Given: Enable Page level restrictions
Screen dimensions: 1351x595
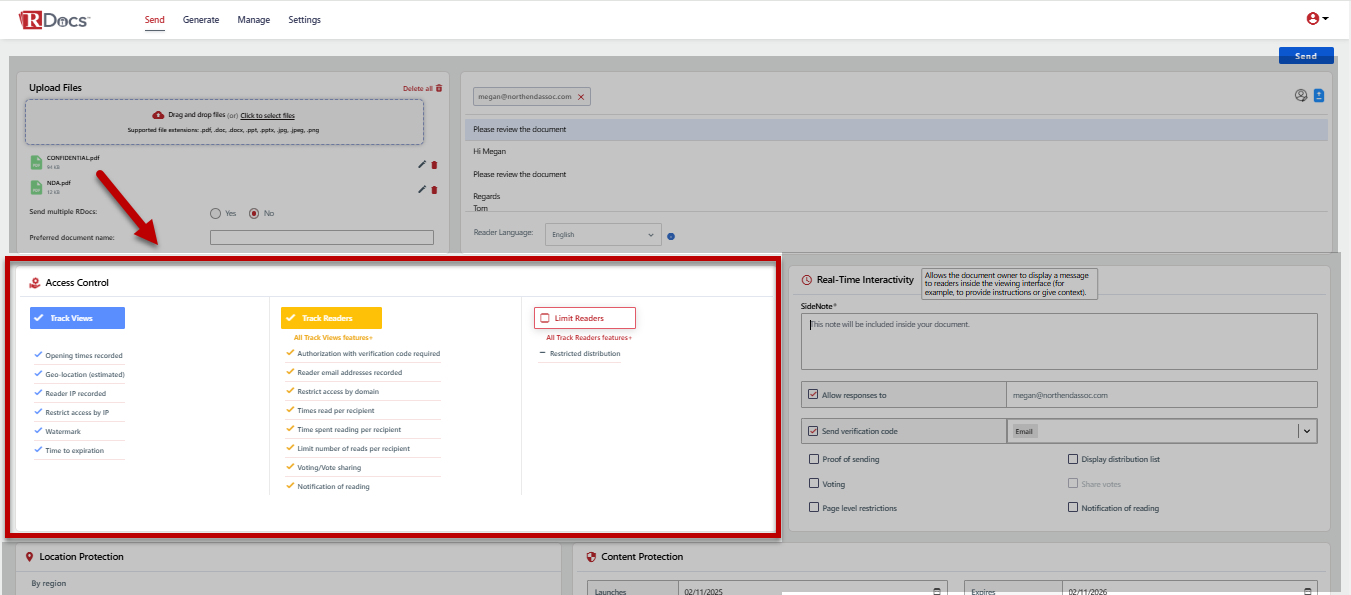Looking at the screenshot, I should [813, 508].
